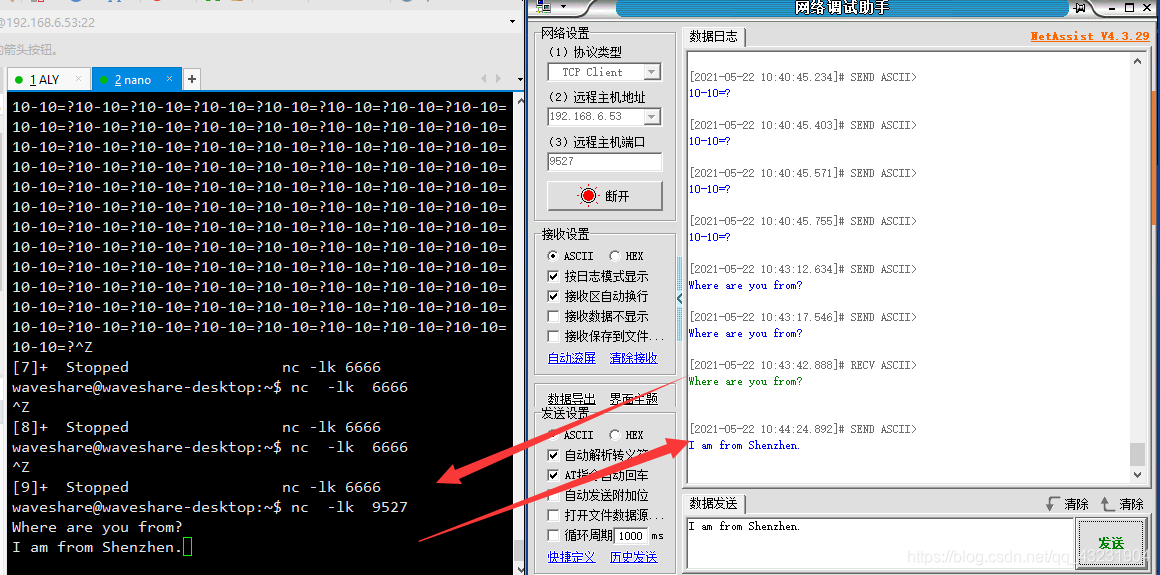This screenshot has width=1160, height=575.
Task: Open the NetAssist V4.3.29 link
Action: pyautogui.click(x=1090, y=36)
